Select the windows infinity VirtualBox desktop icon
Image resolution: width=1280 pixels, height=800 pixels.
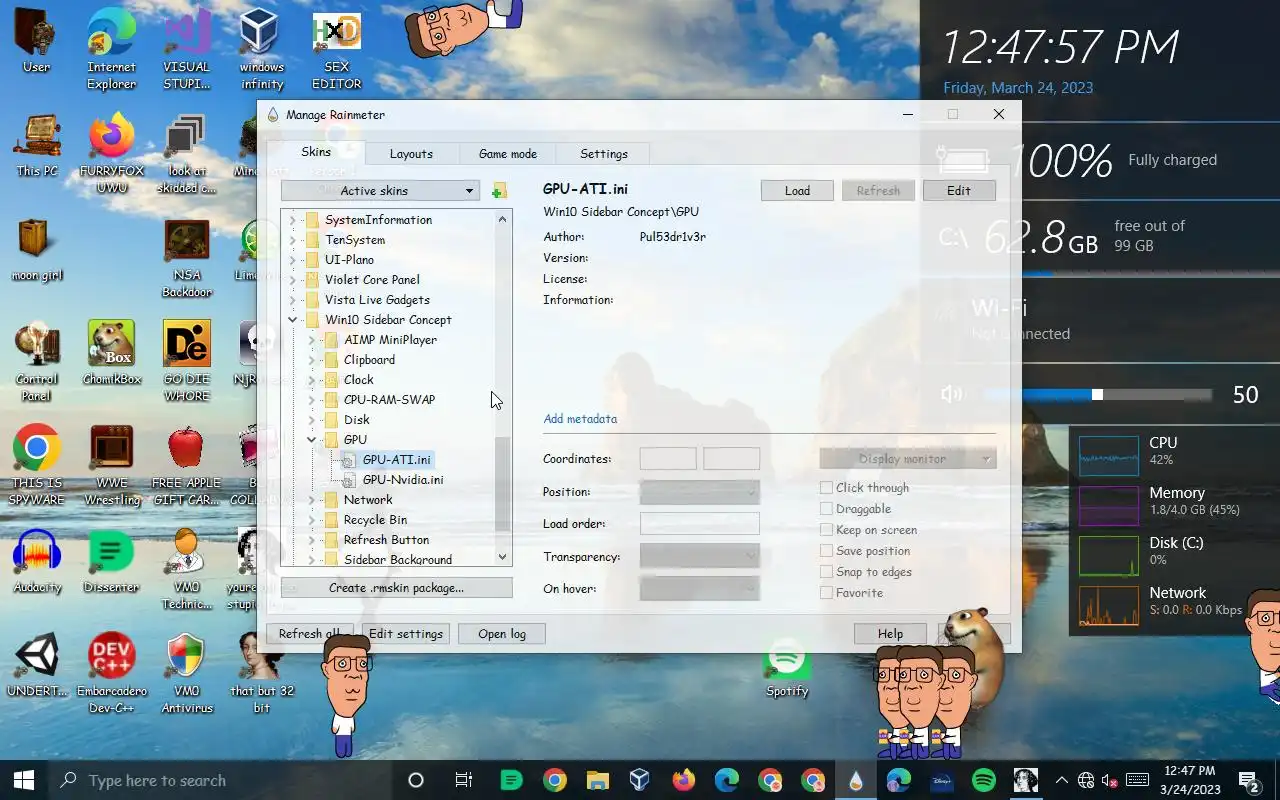[262, 50]
